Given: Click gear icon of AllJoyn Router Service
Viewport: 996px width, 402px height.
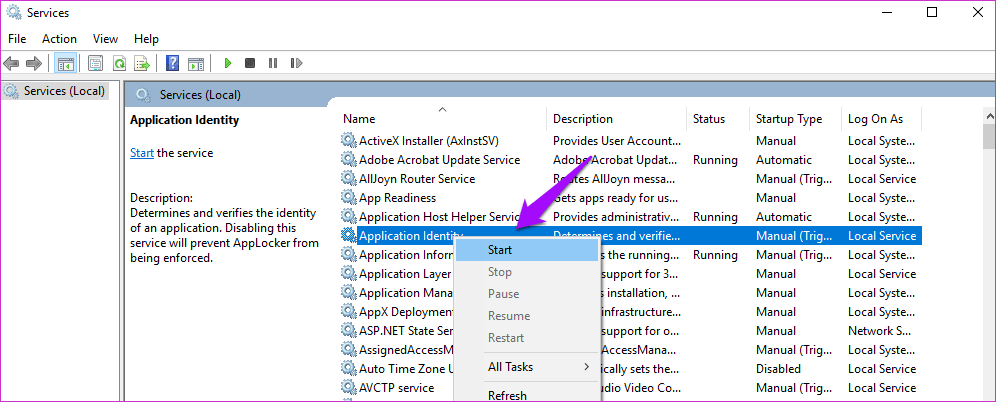Looking at the screenshot, I should tap(348, 178).
